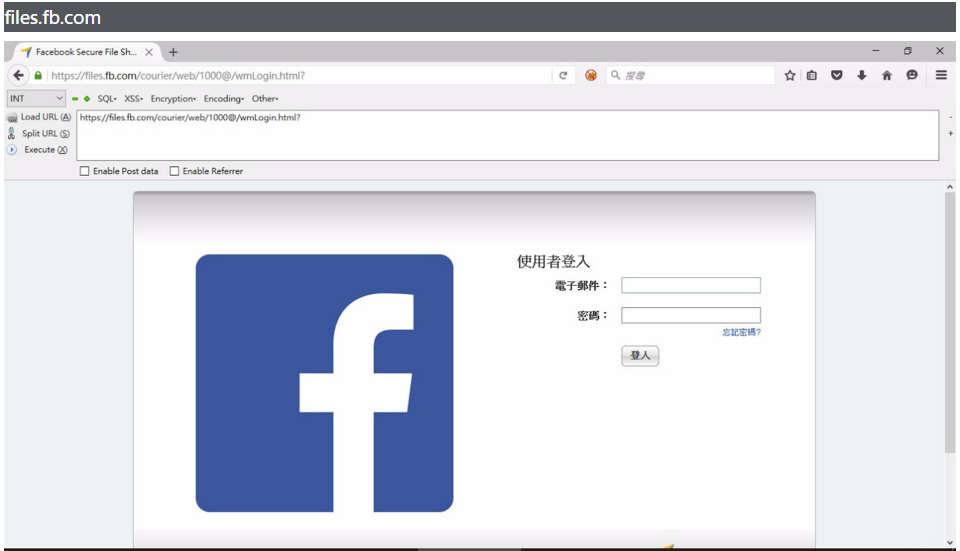Click the orange blocked-script extension icon
The height and width of the screenshot is (551, 960).
[591, 75]
